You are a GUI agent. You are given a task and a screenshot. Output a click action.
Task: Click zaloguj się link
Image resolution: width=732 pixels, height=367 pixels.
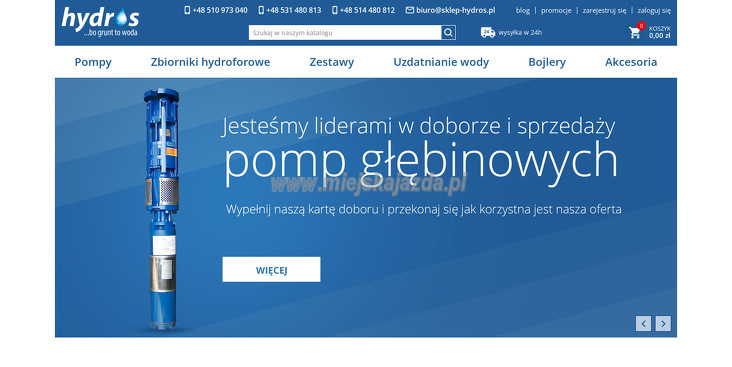tap(654, 10)
